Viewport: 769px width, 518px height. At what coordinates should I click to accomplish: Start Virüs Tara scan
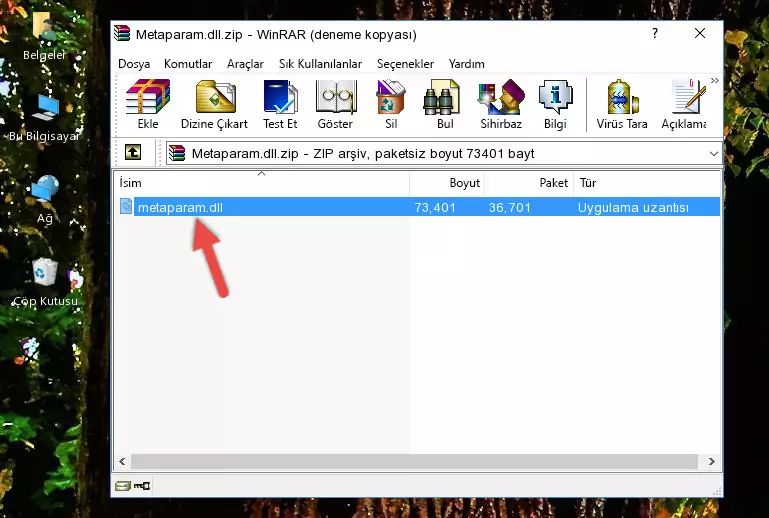622,104
